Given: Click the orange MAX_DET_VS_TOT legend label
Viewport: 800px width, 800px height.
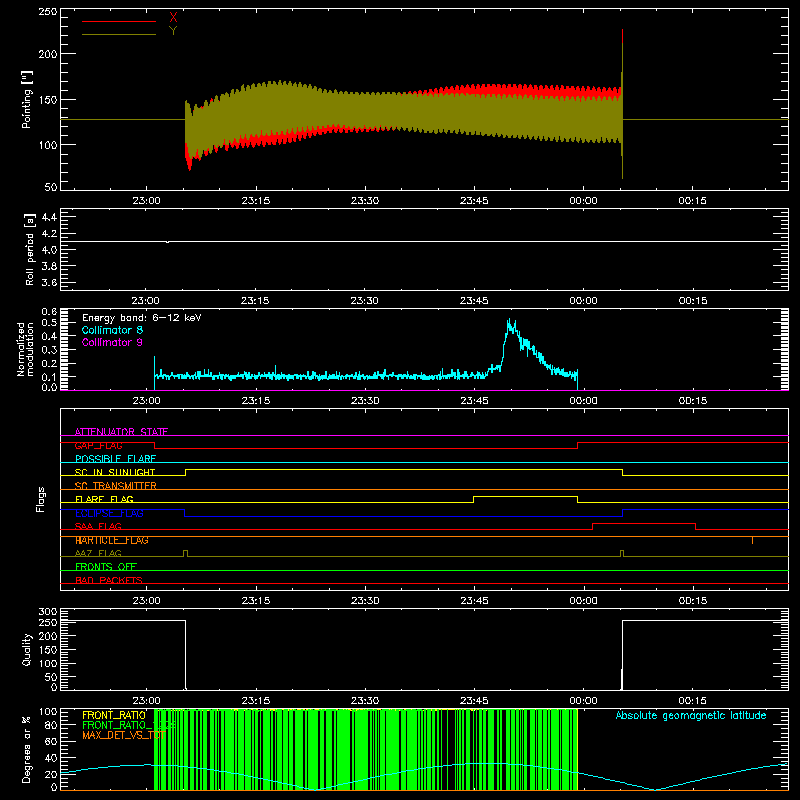Looking at the screenshot, I should [123, 735].
